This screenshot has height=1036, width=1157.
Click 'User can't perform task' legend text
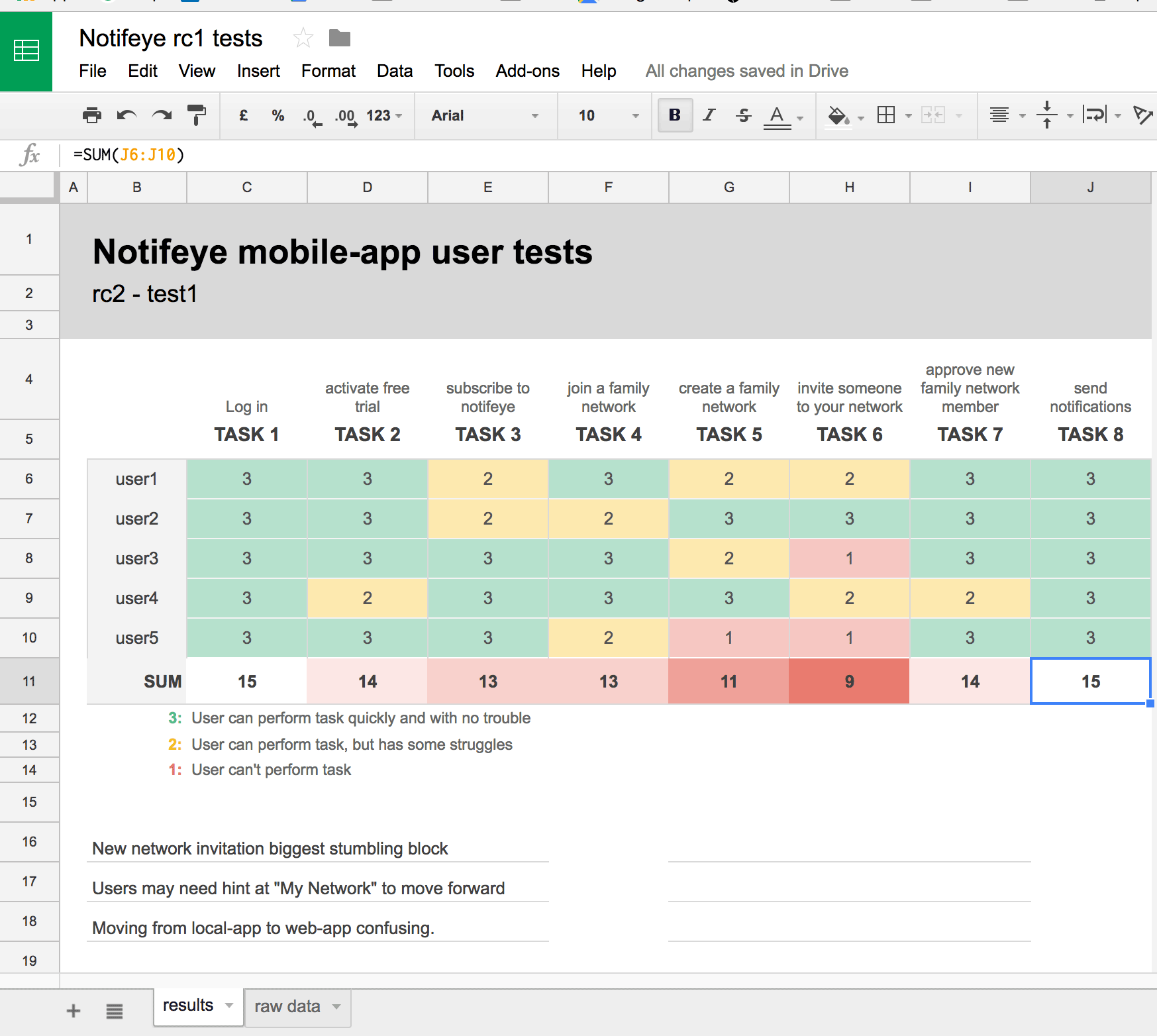pos(271,770)
